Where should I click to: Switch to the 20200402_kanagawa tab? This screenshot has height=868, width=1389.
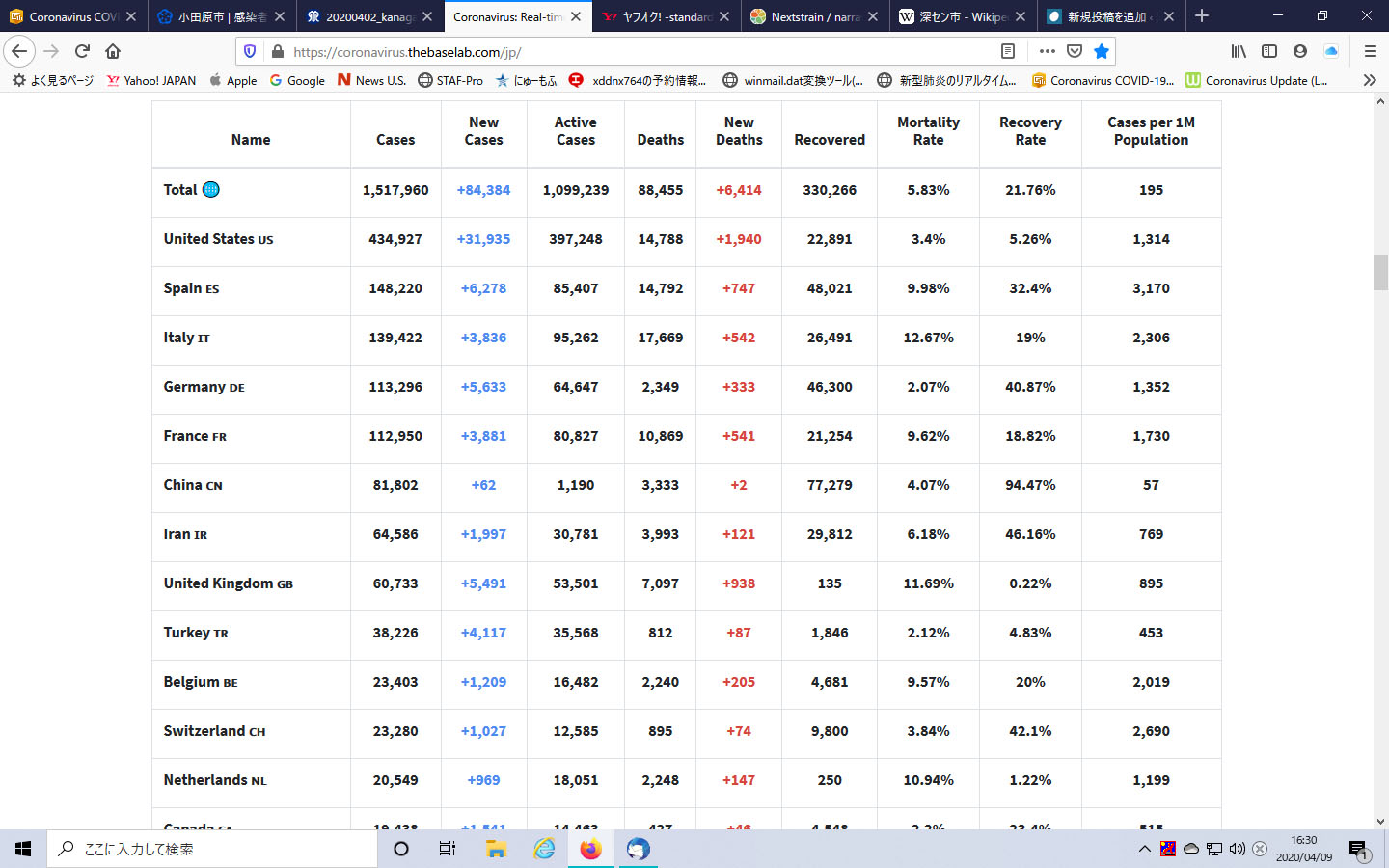pyautogui.click(x=369, y=16)
